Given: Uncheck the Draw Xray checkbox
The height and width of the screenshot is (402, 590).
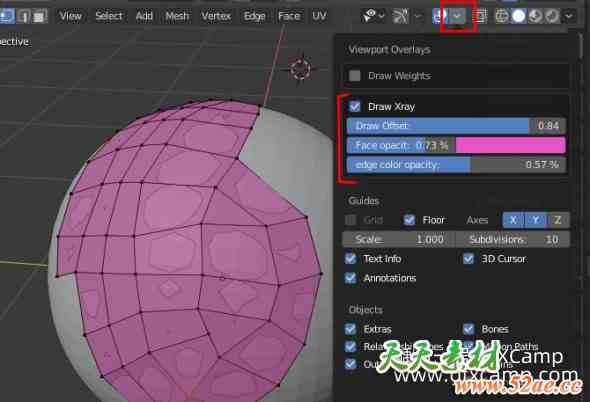Looking at the screenshot, I should point(355,107).
